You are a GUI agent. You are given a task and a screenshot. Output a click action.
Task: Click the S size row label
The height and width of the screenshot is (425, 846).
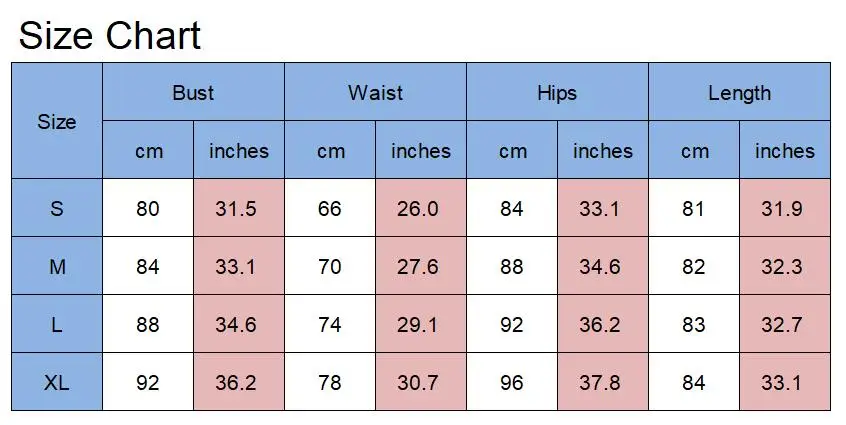57,208
